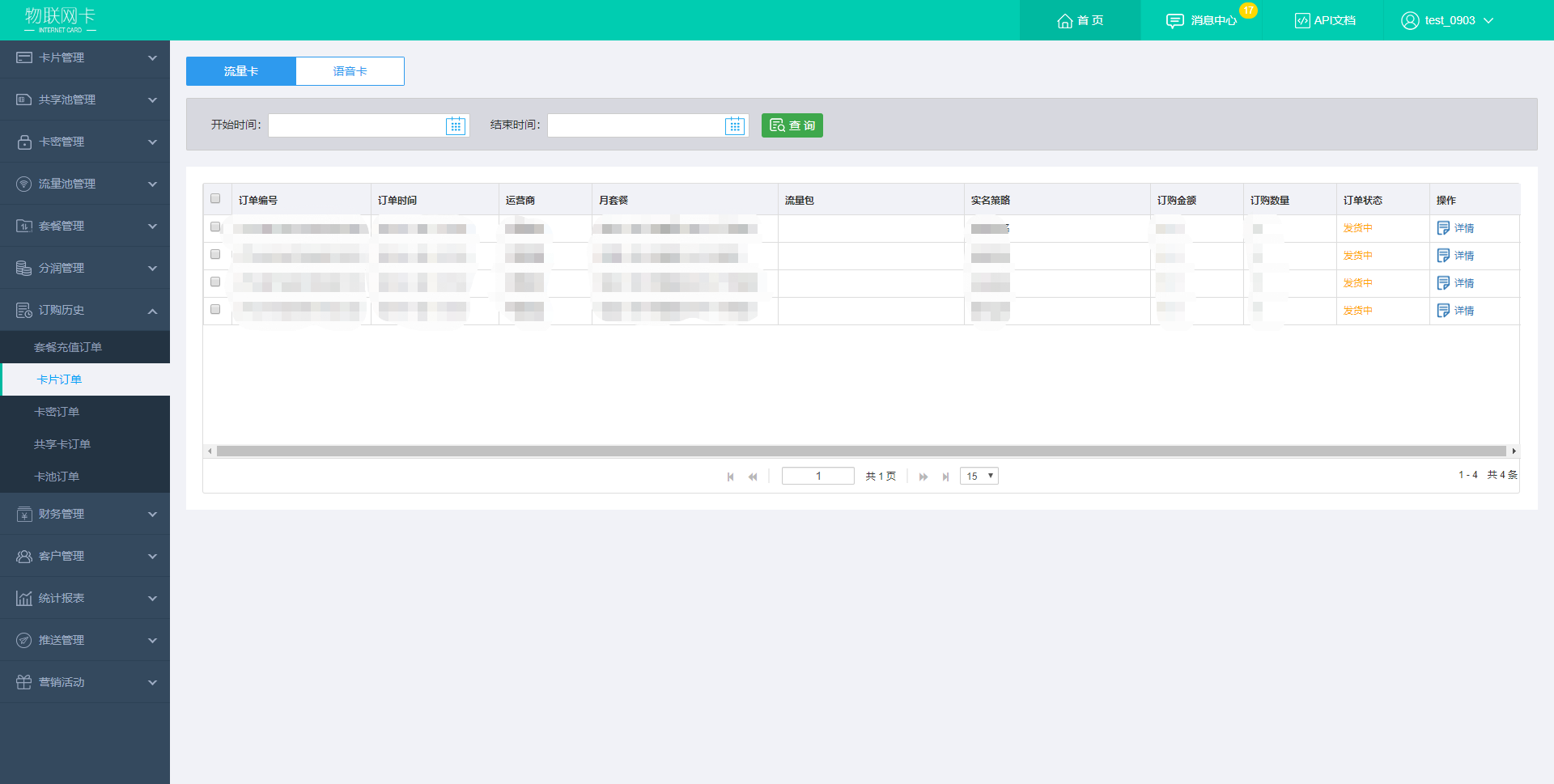1554x784 pixels.
Task: Check the third order row checkbox
Action: 215,282
